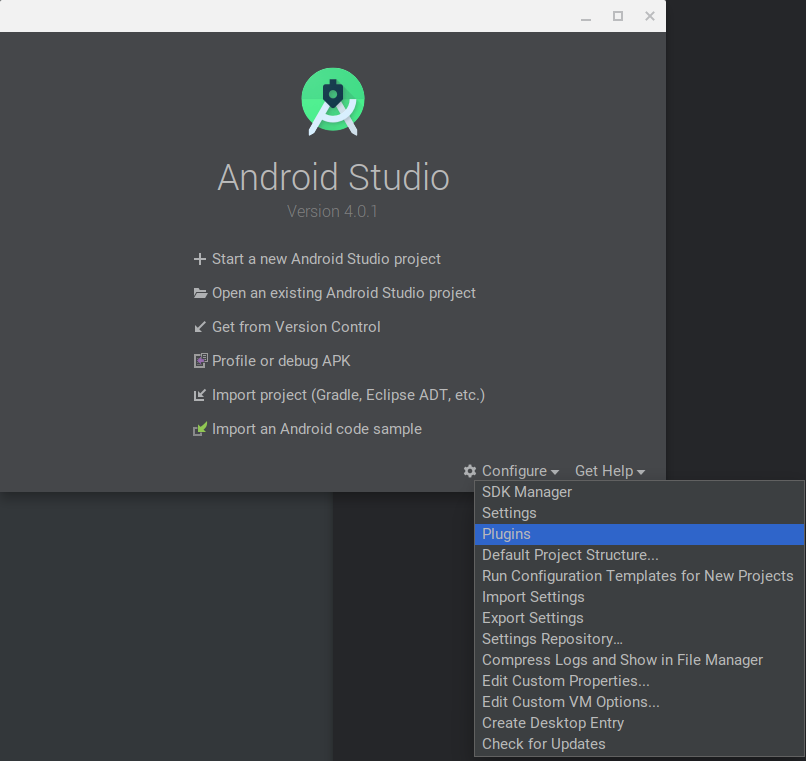Open an existing Android Studio project
The width and height of the screenshot is (806, 761).
344,293
